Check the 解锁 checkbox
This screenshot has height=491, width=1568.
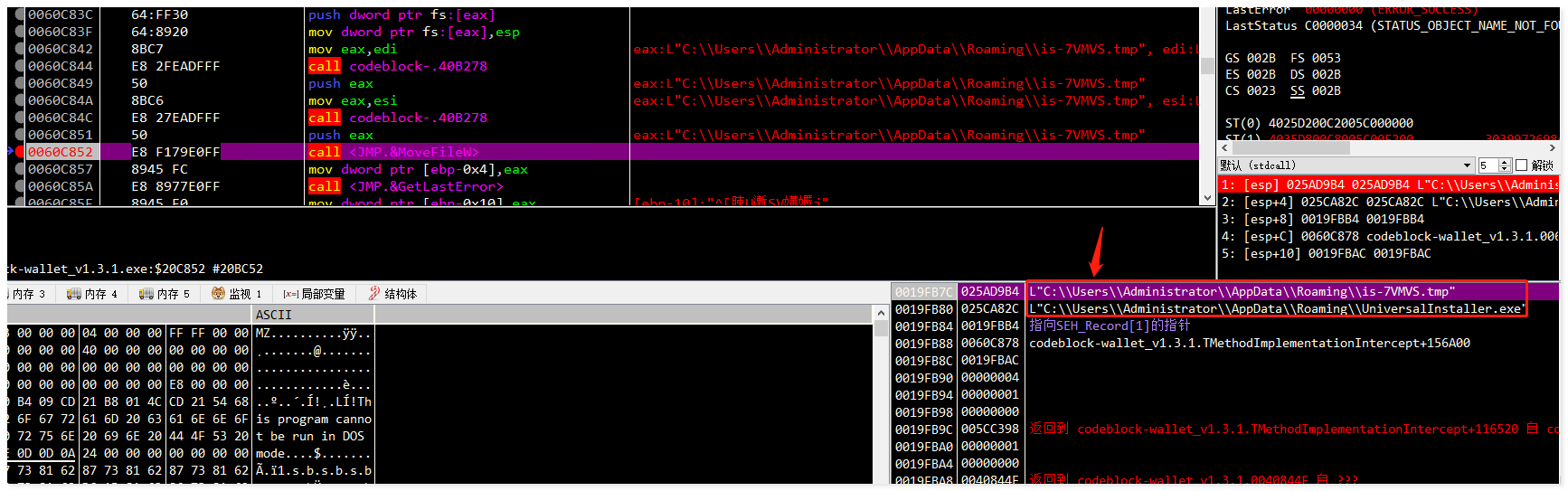point(1521,165)
